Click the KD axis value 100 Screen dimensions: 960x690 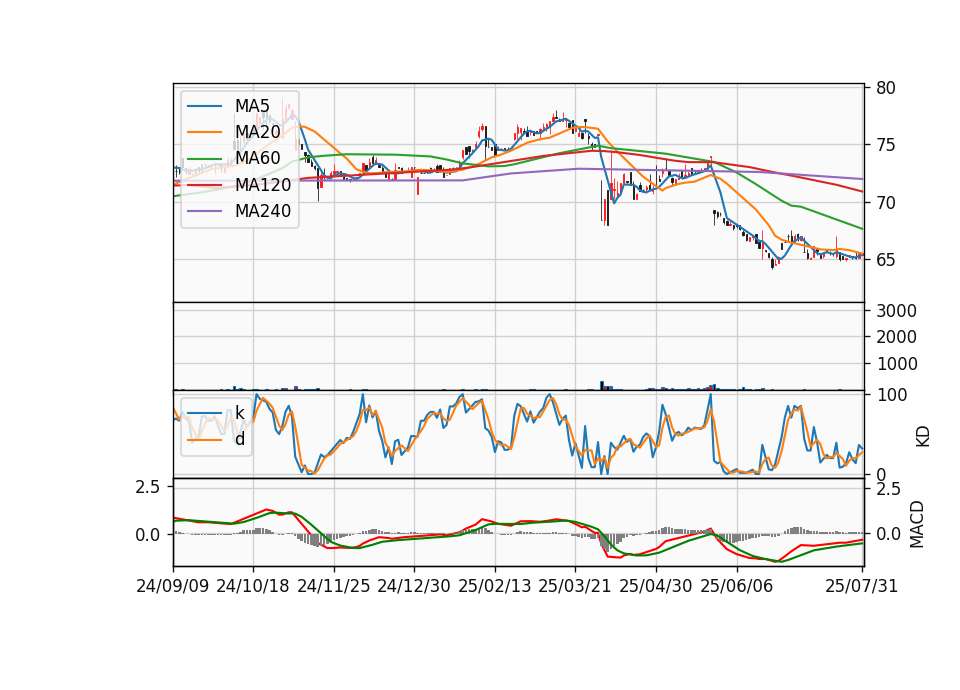[x=891, y=395]
